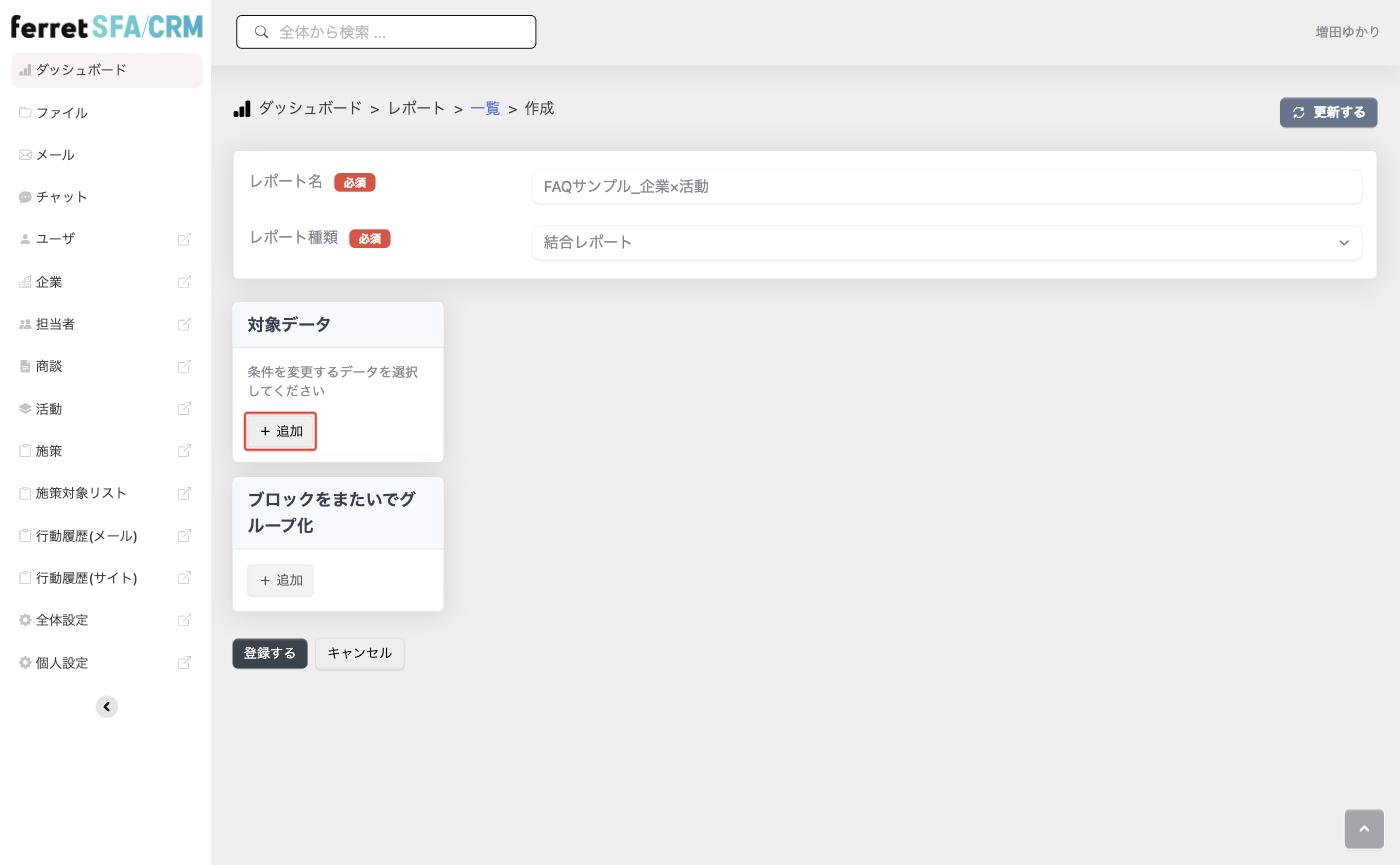
Task: Open external link icon beside ユーザ
Action: [184, 239]
